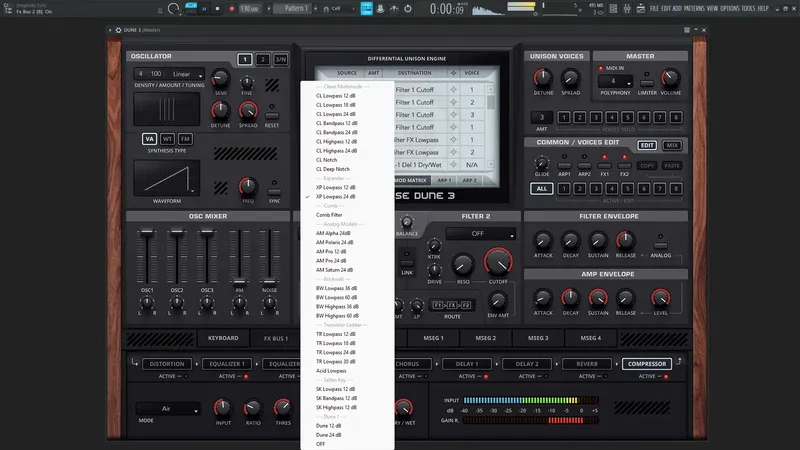The image size is (800, 450).
Task: Select the WT synthesis type button
Action: tap(167, 138)
